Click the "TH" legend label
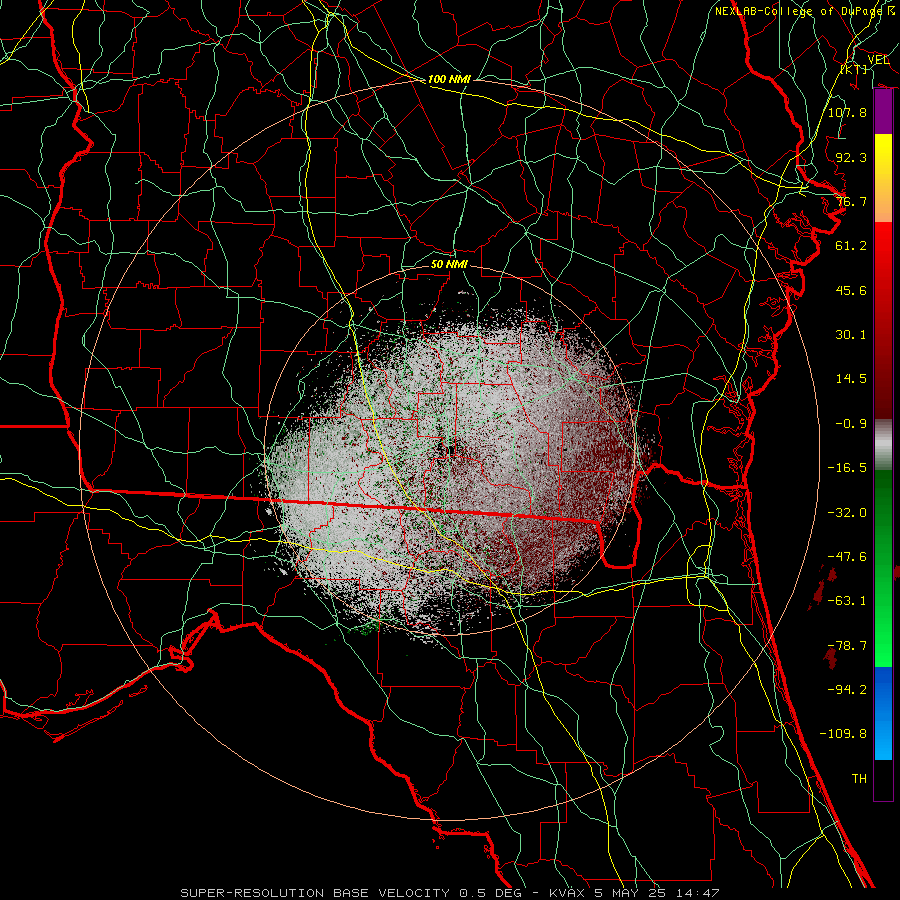 tap(859, 778)
